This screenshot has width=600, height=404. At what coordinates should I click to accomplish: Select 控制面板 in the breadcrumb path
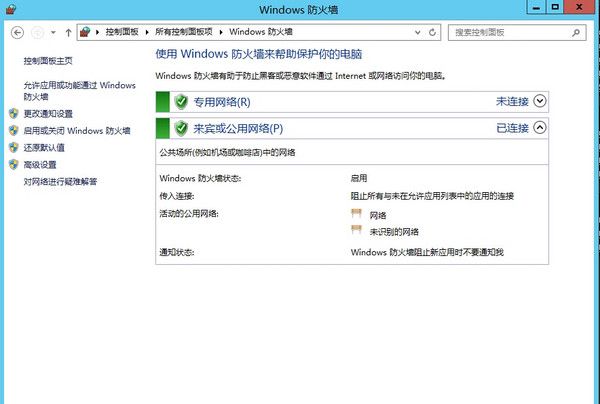click(124, 33)
